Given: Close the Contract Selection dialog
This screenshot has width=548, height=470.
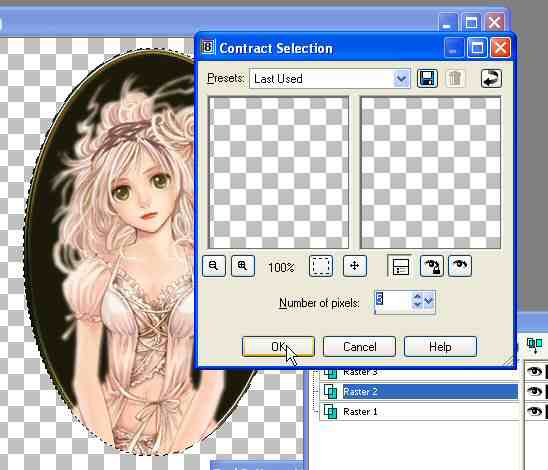Looking at the screenshot, I should tap(500, 48).
